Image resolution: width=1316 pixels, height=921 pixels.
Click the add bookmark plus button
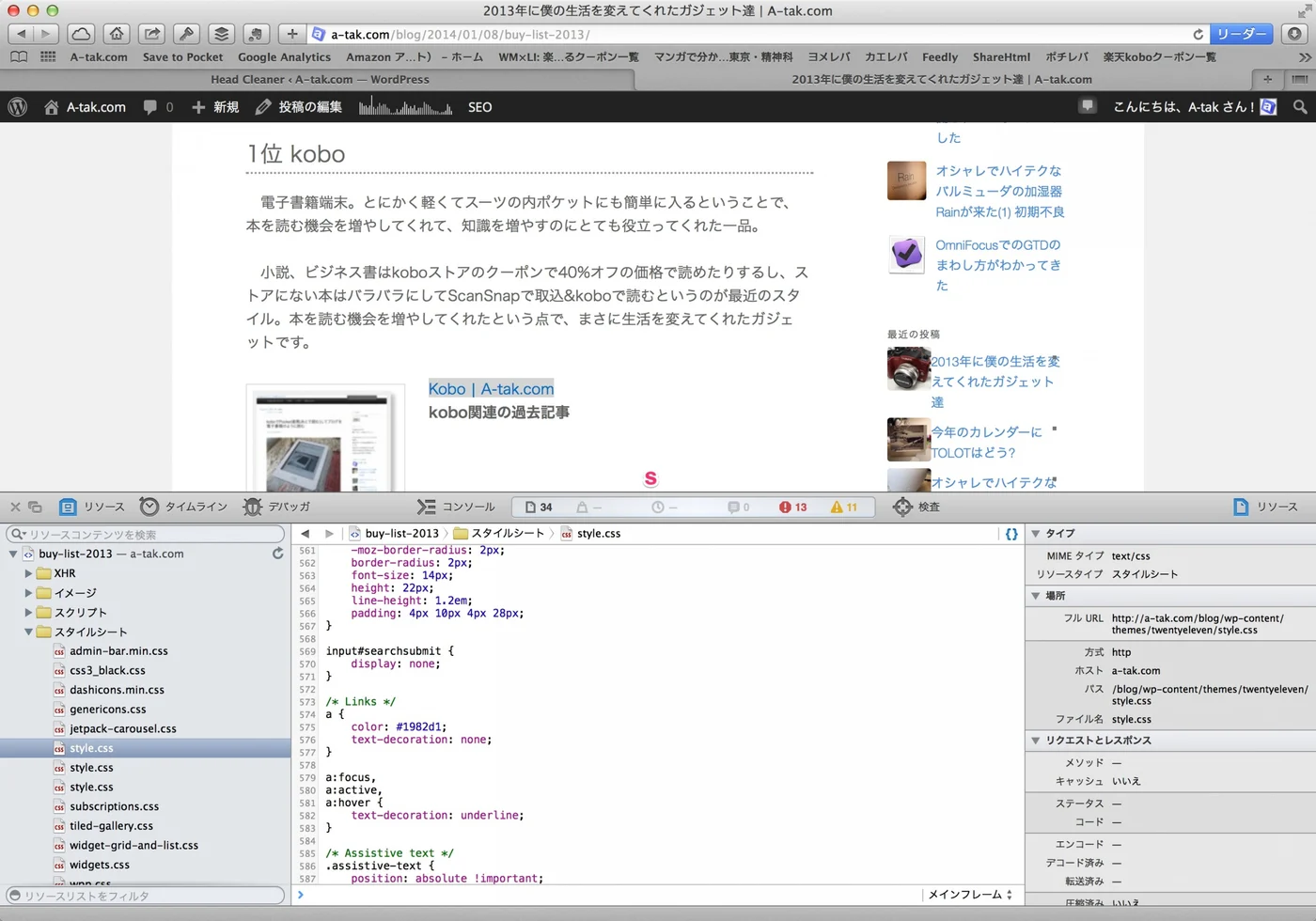tap(292, 34)
